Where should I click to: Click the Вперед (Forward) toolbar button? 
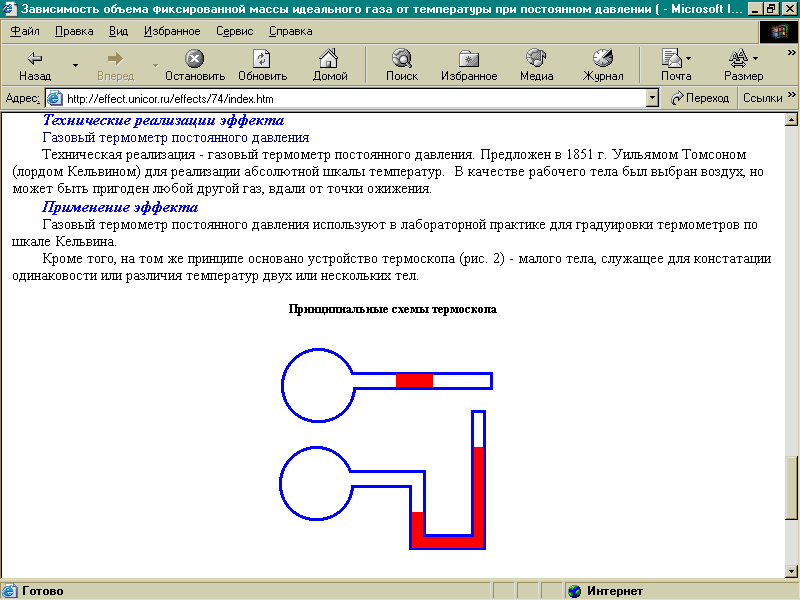click(115, 65)
